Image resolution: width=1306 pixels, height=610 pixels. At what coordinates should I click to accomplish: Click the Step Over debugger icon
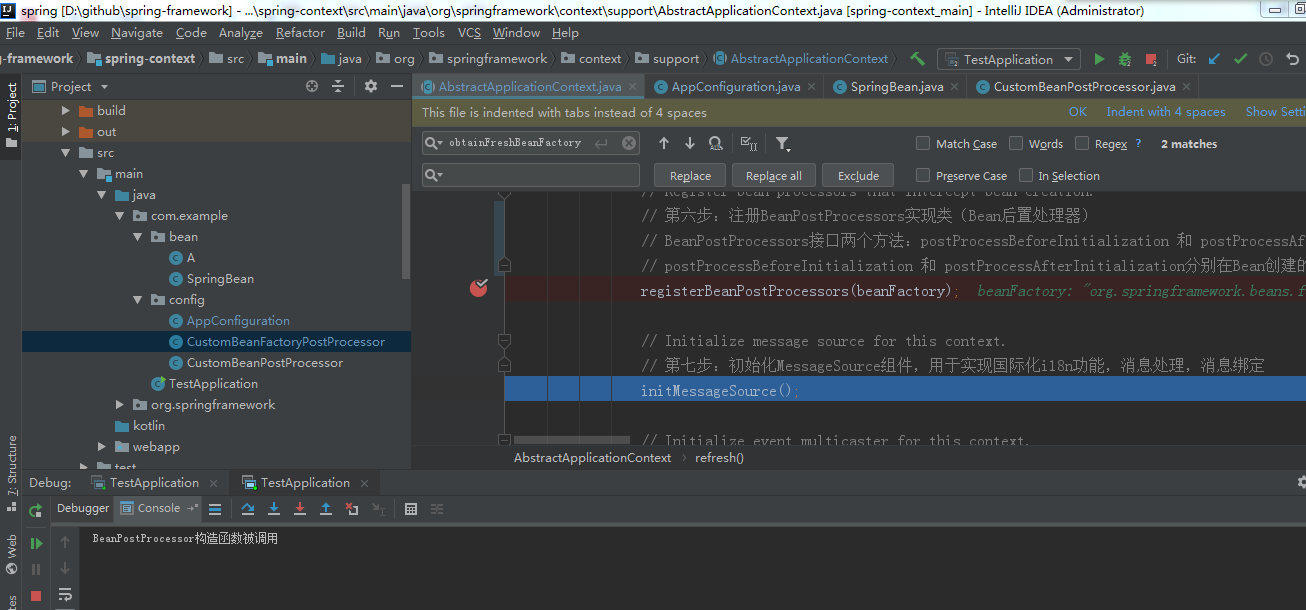[x=248, y=508]
